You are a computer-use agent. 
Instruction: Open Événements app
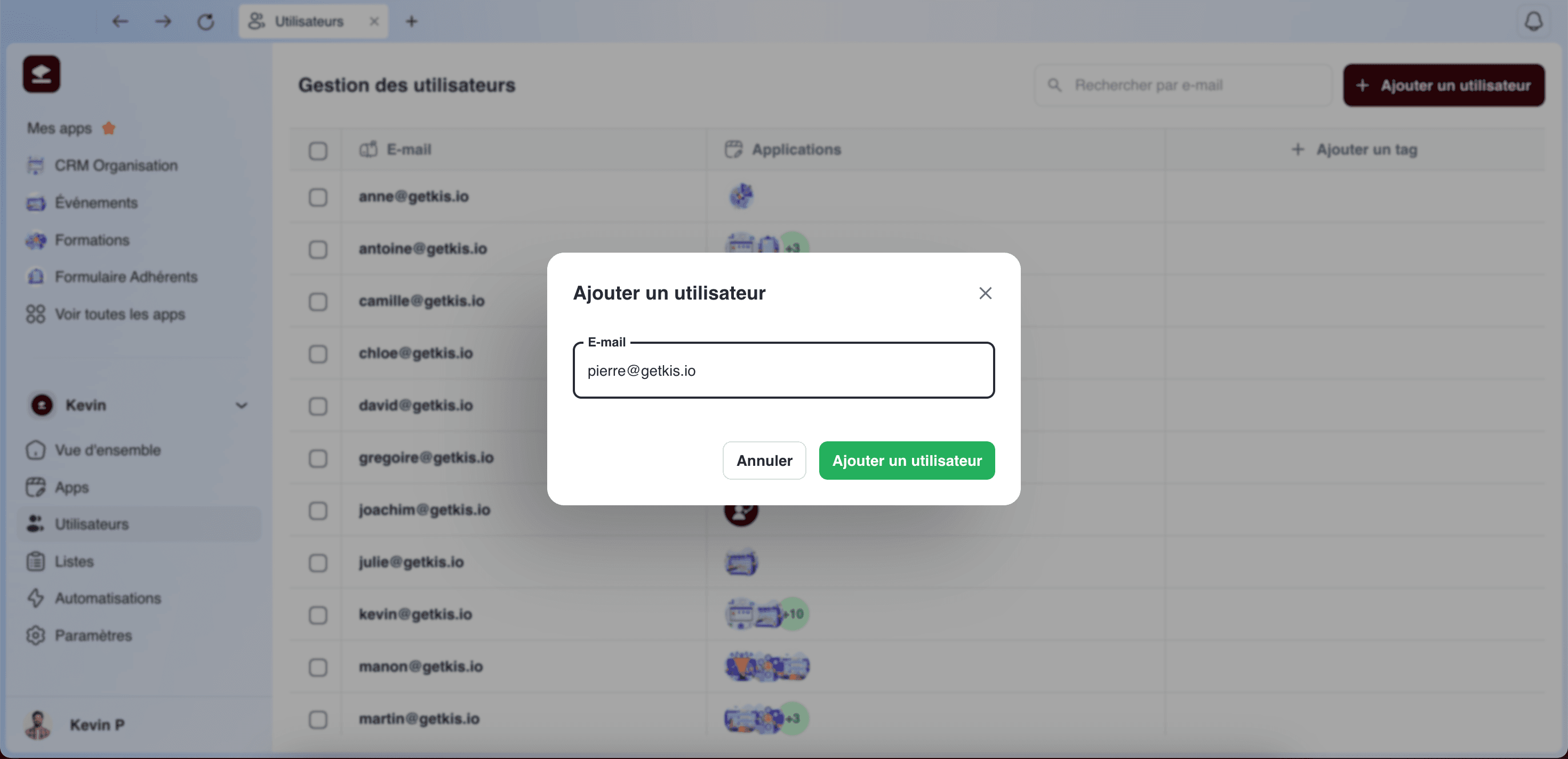point(82,203)
